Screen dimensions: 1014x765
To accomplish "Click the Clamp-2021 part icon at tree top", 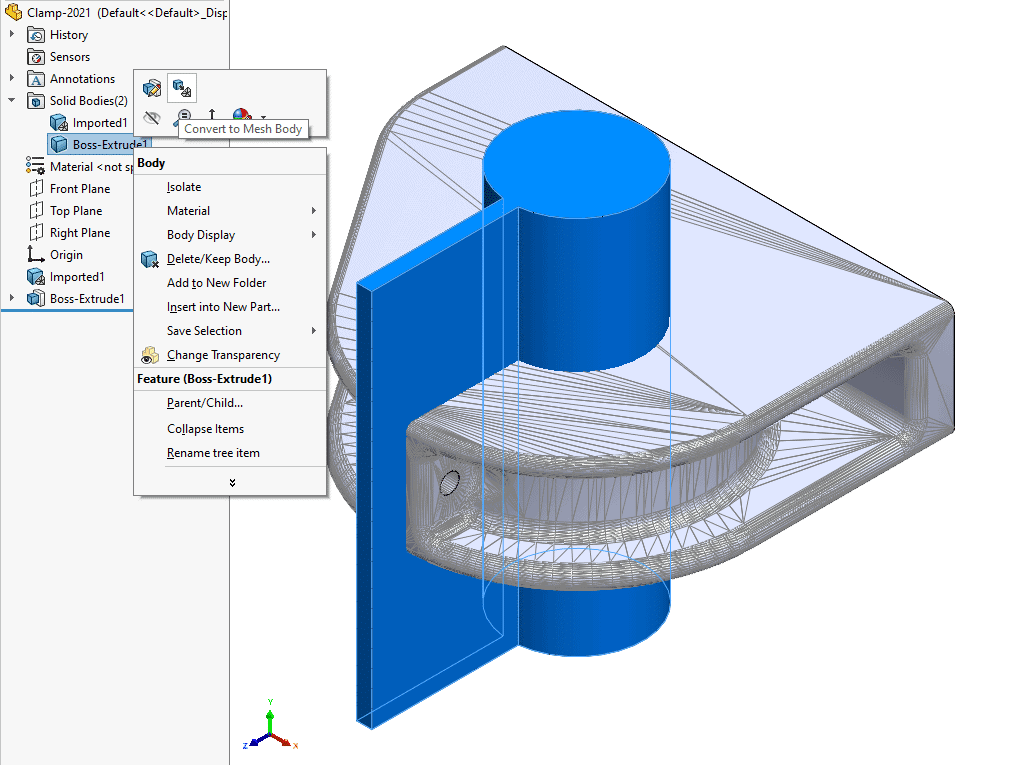I will pos(15,12).
